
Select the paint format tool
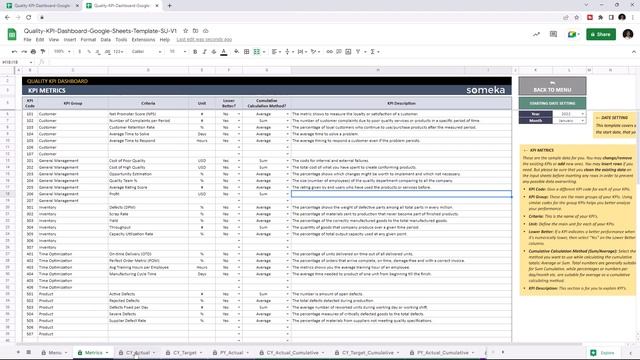[x=43, y=52]
